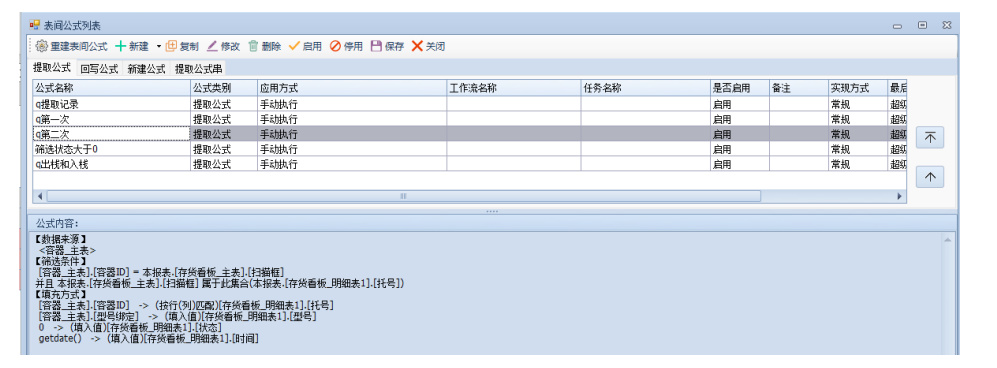The height and width of the screenshot is (368, 997).
Task: Click the 重建表间公式 gear icon
Action: click(42, 46)
